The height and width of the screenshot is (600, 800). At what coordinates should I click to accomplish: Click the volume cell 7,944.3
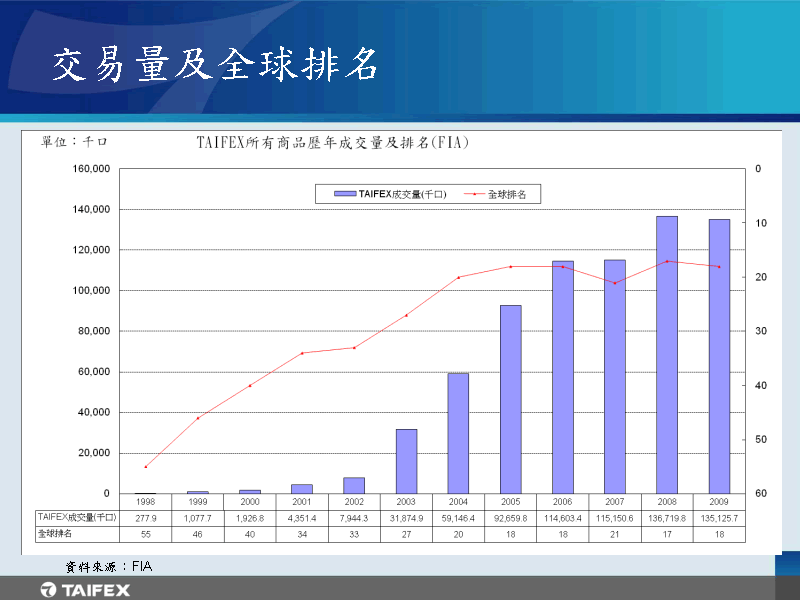pyautogui.click(x=354, y=518)
